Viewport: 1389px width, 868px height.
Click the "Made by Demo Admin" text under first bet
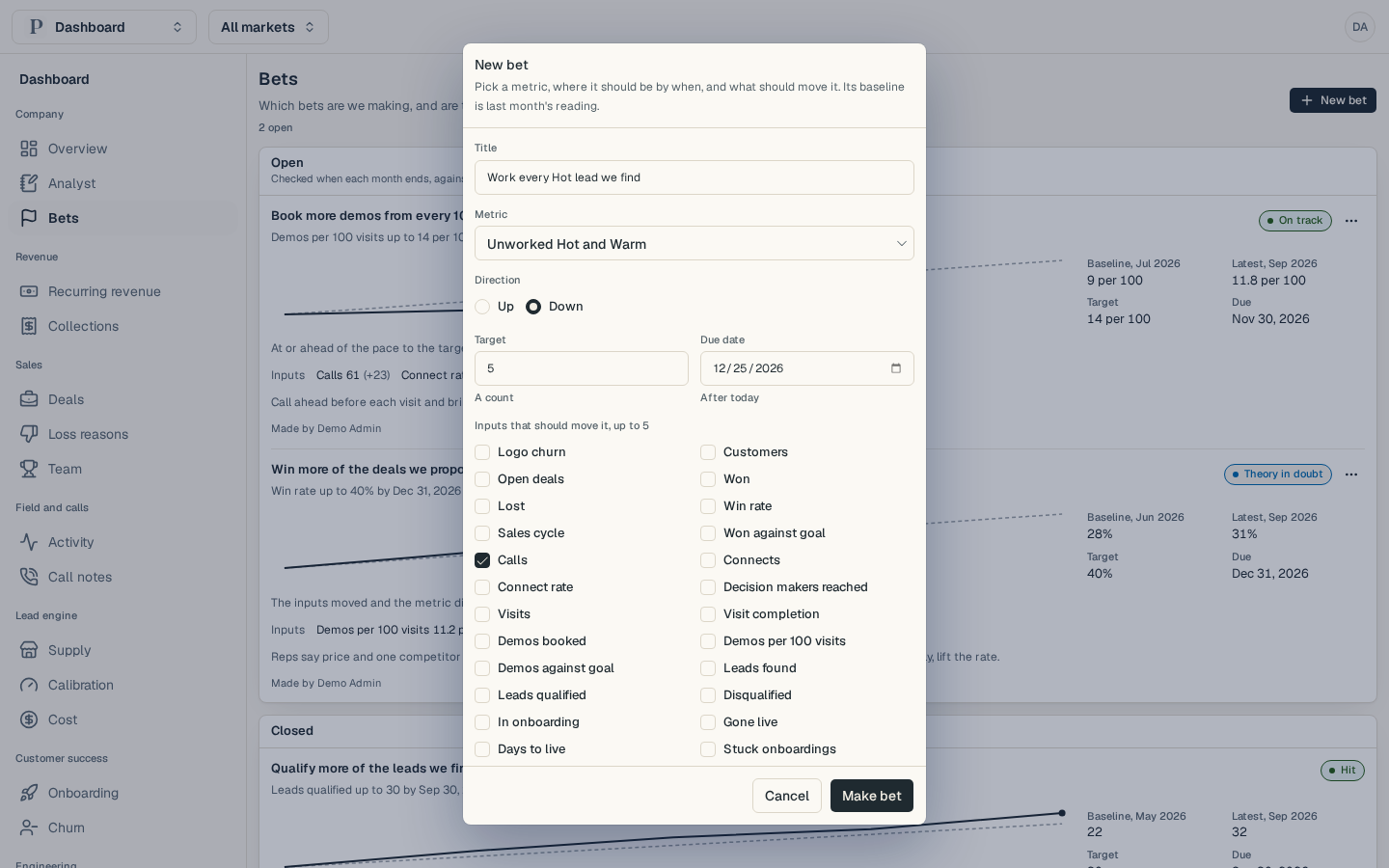click(326, 428)
